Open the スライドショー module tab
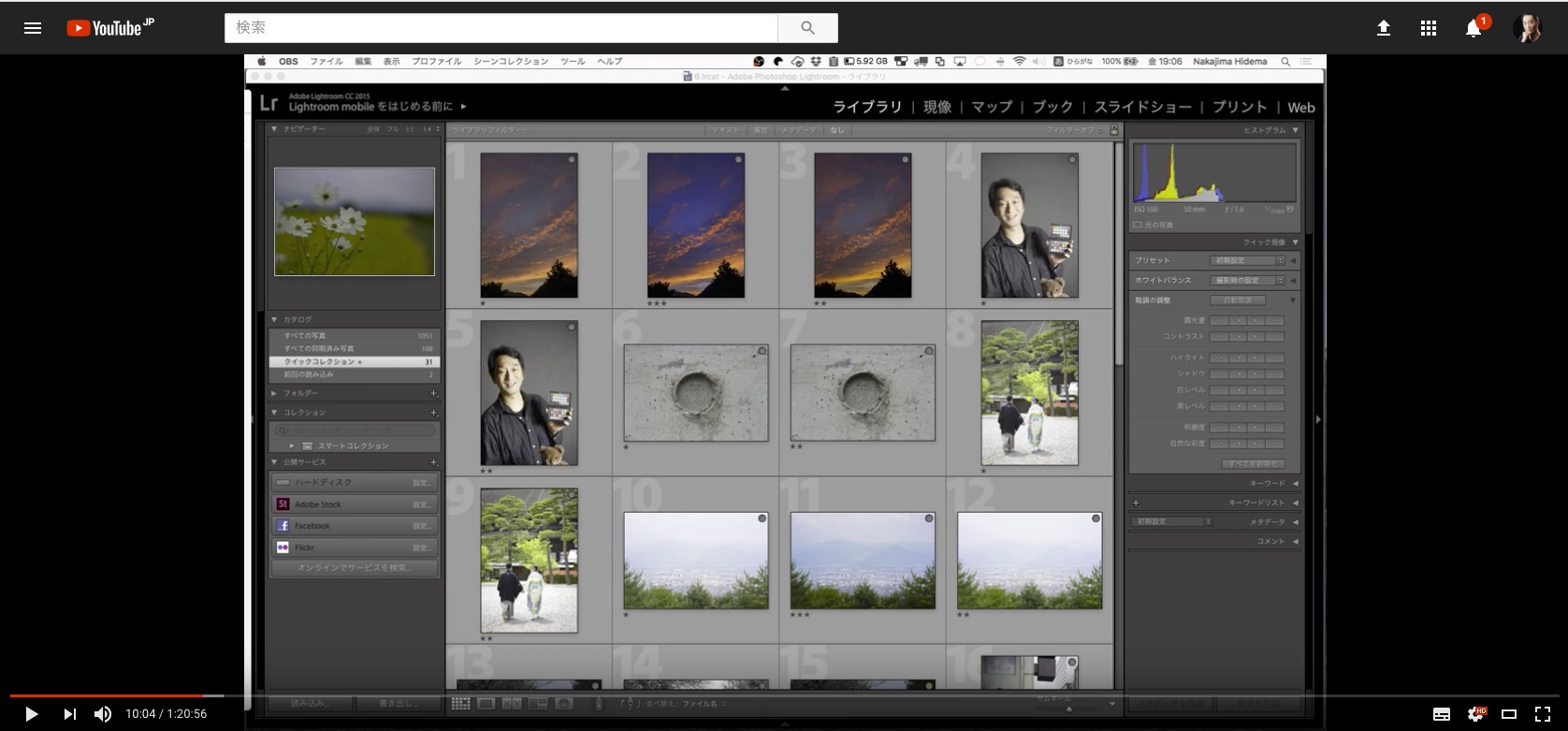The width and height of the screenshot is (1568, 731). click(1142, 107)
